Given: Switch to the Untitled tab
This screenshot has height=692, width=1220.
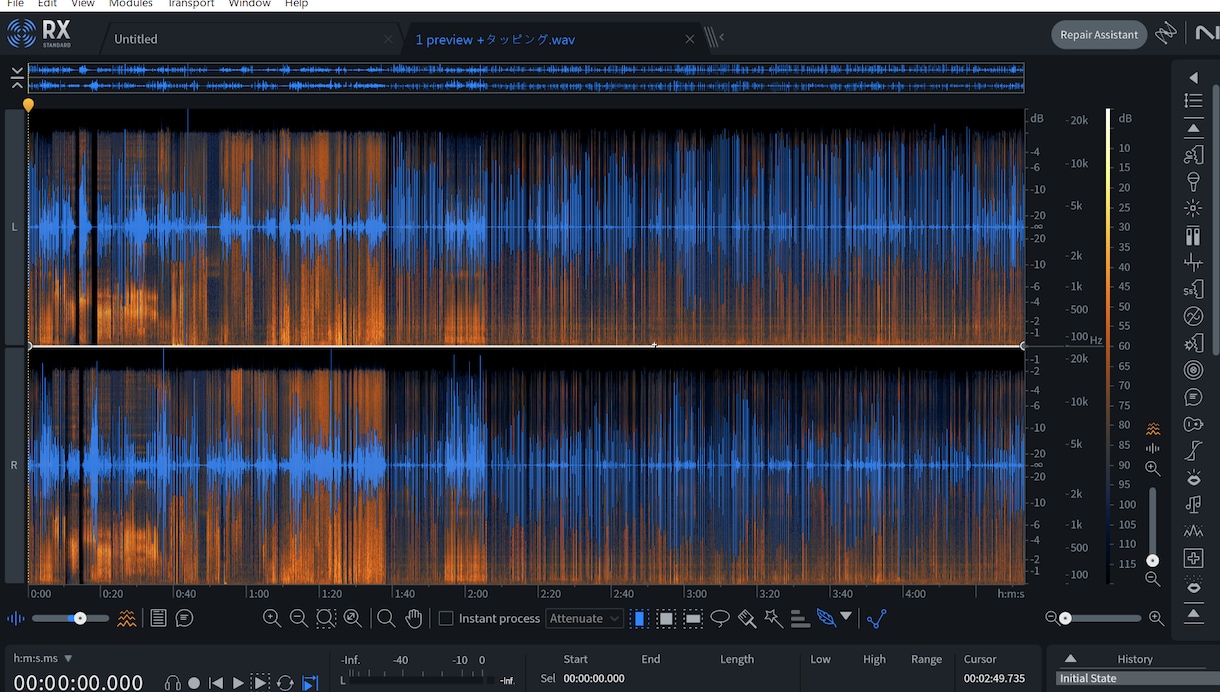Looking at the screenshot, I should (x=136, y=39).
